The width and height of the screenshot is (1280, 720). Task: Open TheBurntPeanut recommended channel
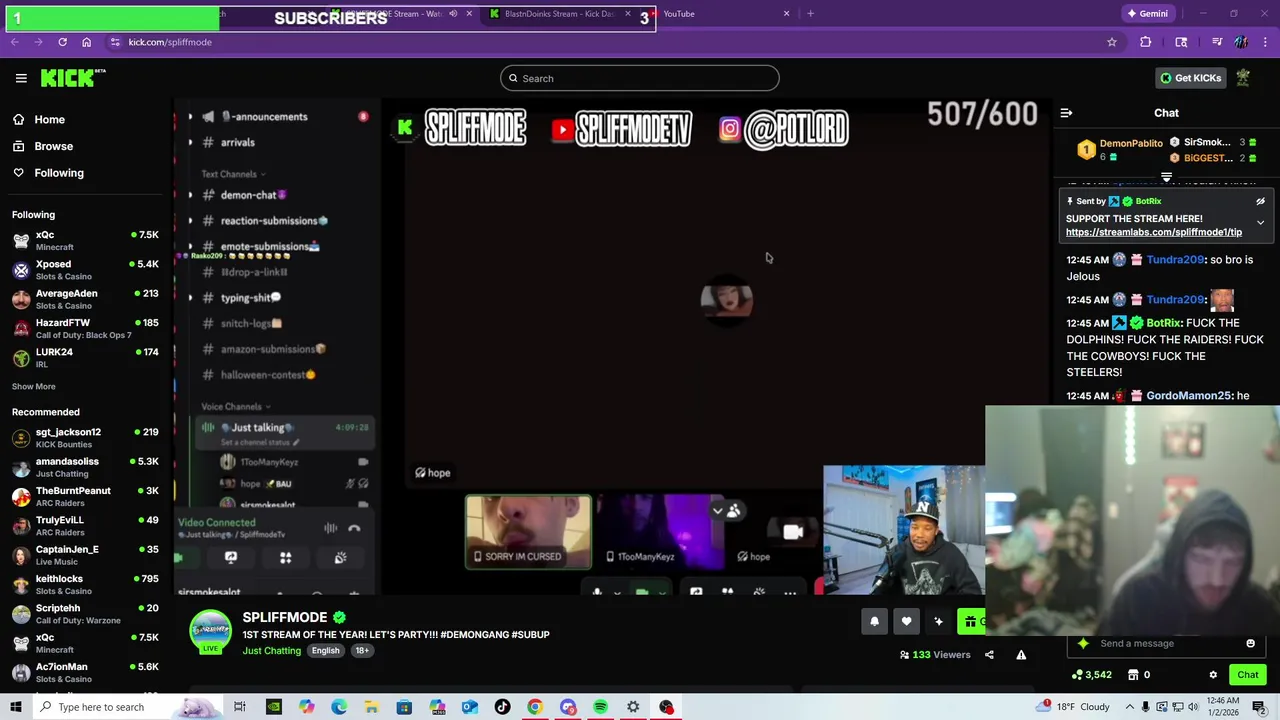pyautogui.click(x=85, y=496)
